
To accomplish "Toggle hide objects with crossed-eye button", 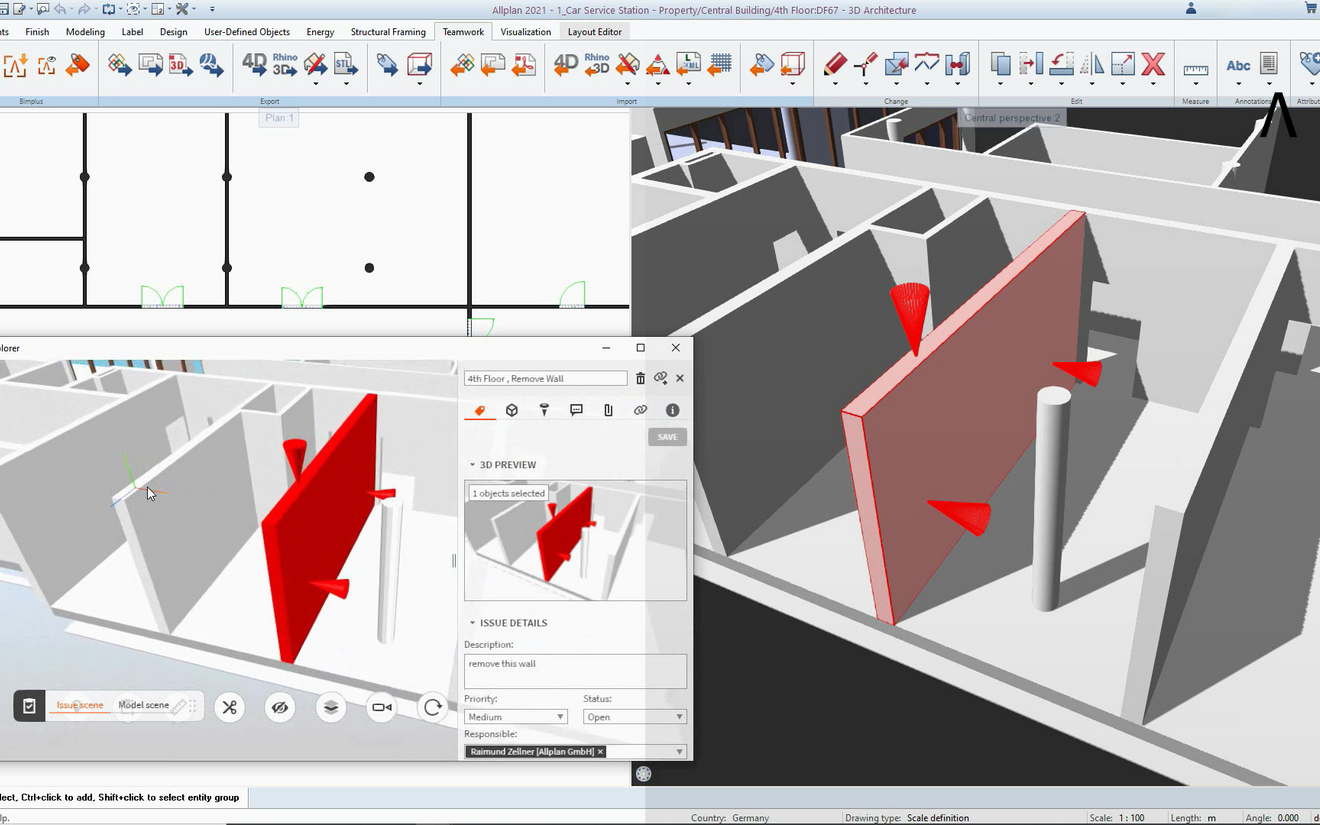I will pyautogui.click(x=281, y=707).
